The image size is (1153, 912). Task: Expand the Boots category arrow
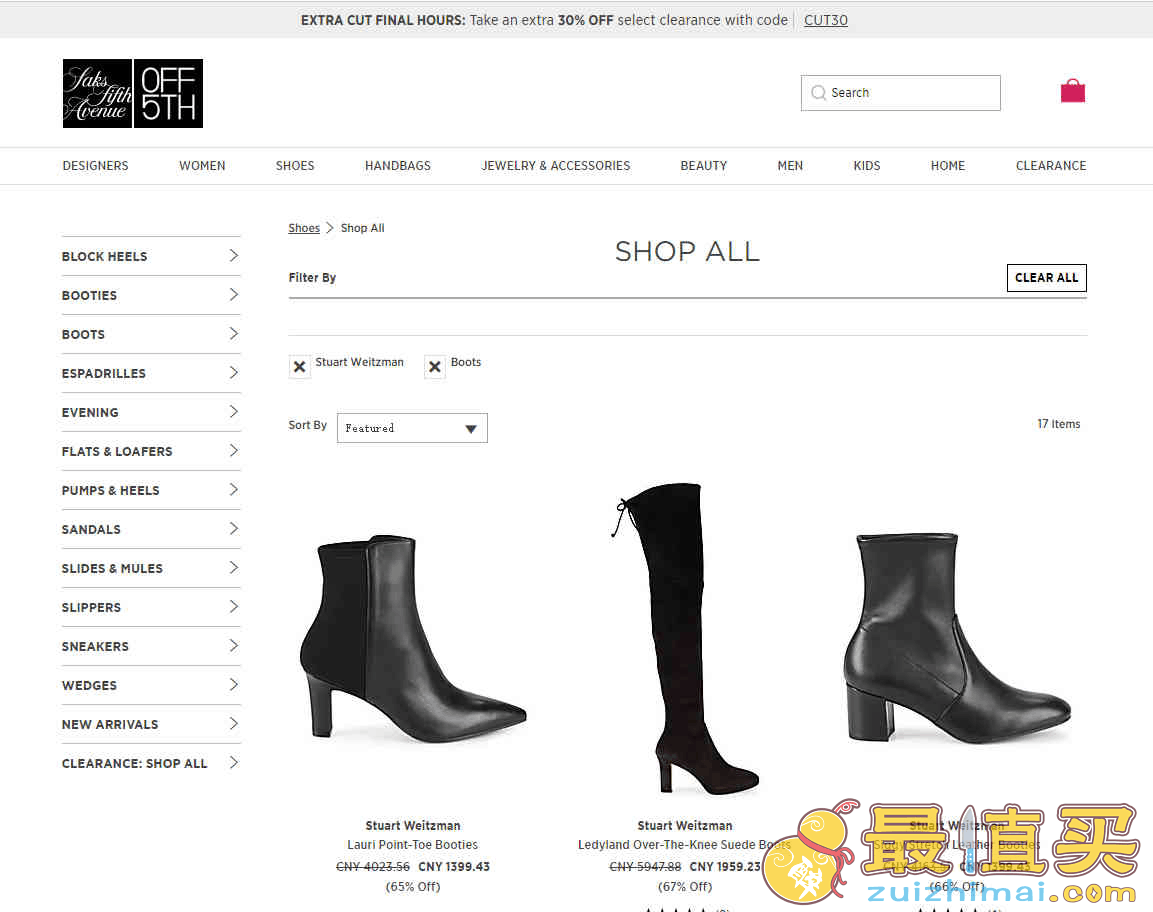point(234,334)
